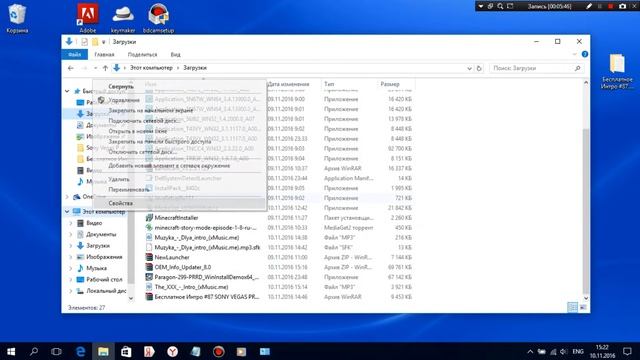Open the Вид ribbon tab
The height and width of the screenshot is (360, 640).
176,54
